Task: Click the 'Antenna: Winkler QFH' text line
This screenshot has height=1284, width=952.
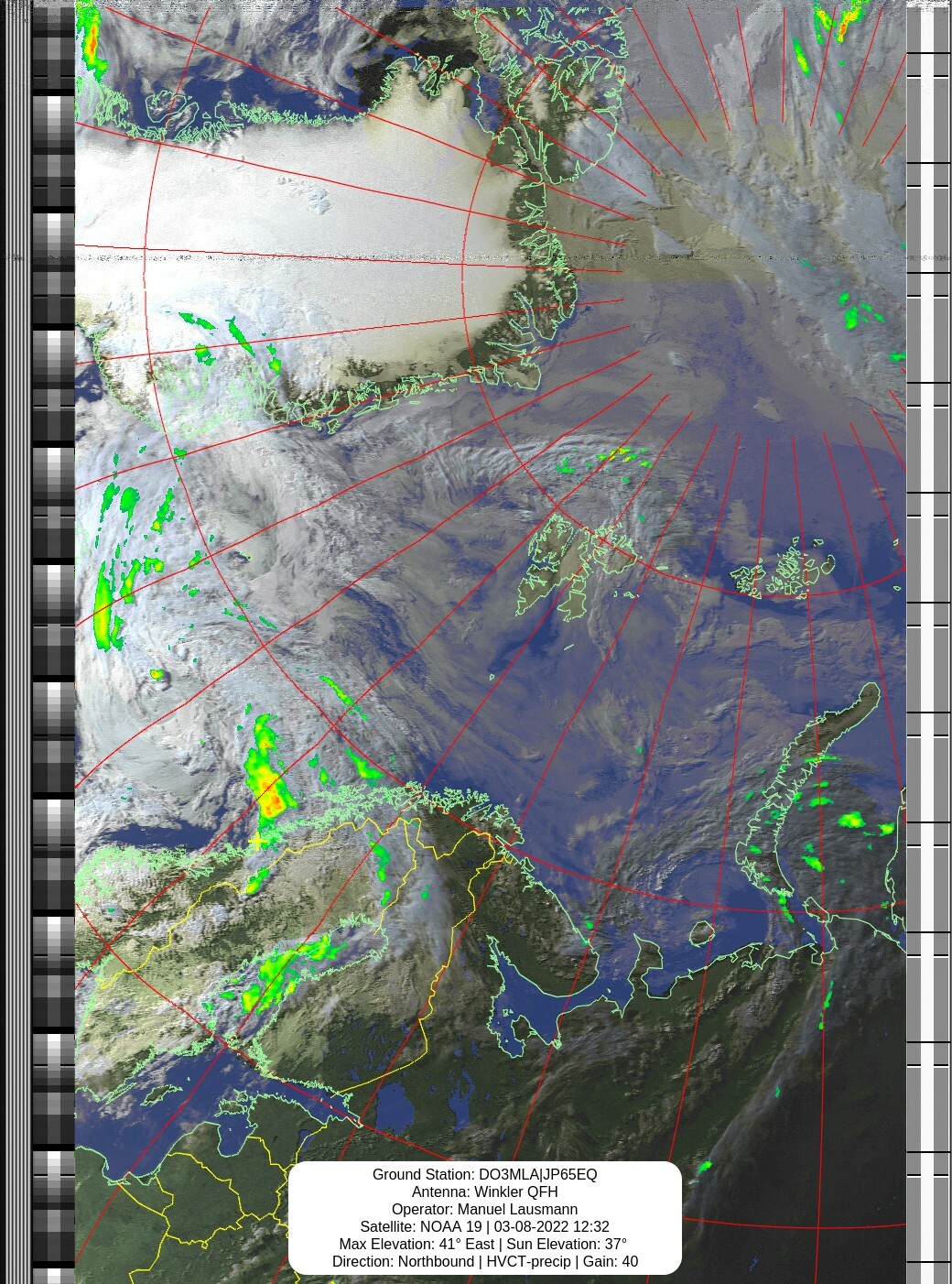Action: pyautogui.click(x=484, y=1192)
